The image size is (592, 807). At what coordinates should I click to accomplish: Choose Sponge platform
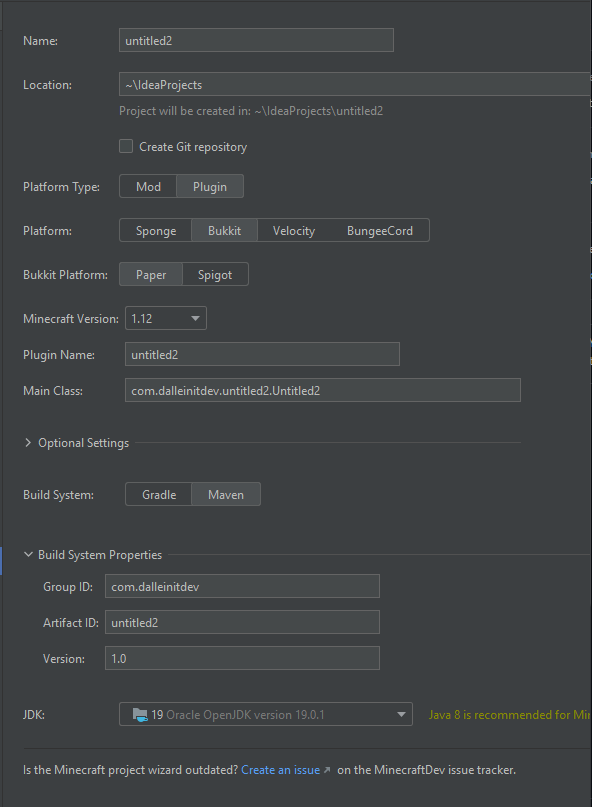(x=155, y=231)
